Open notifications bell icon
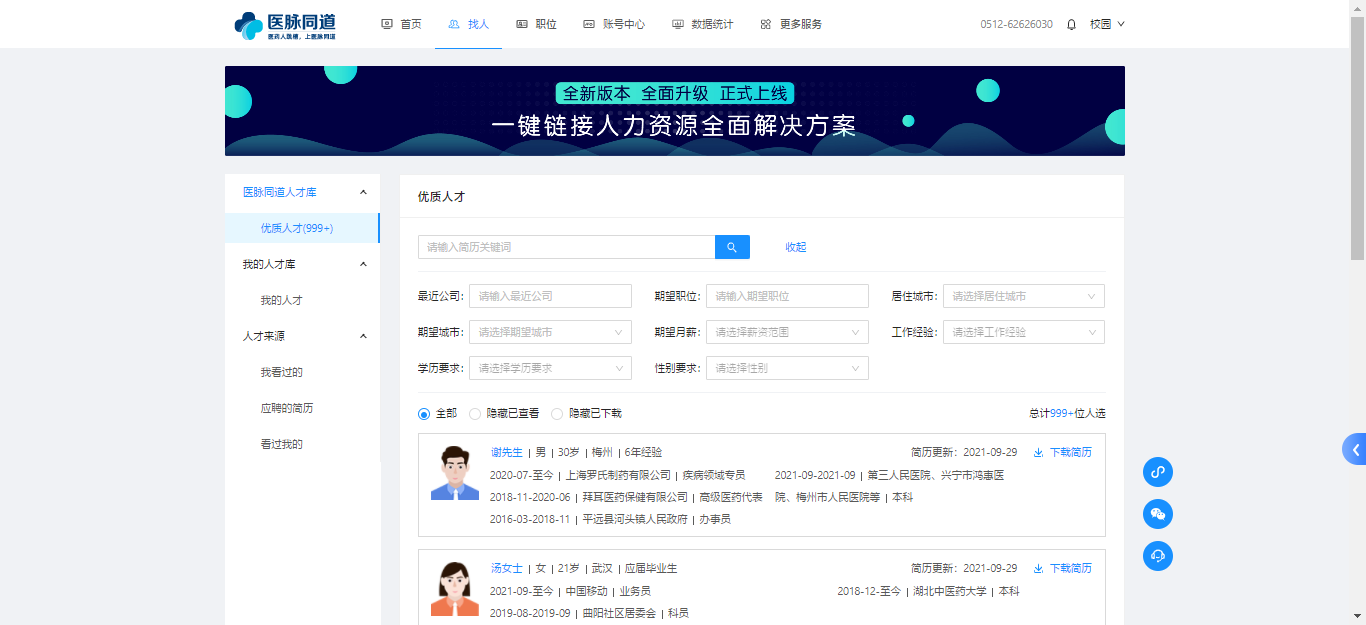Viewport: 1366px width, 625px height. (x=1071, y=24)
